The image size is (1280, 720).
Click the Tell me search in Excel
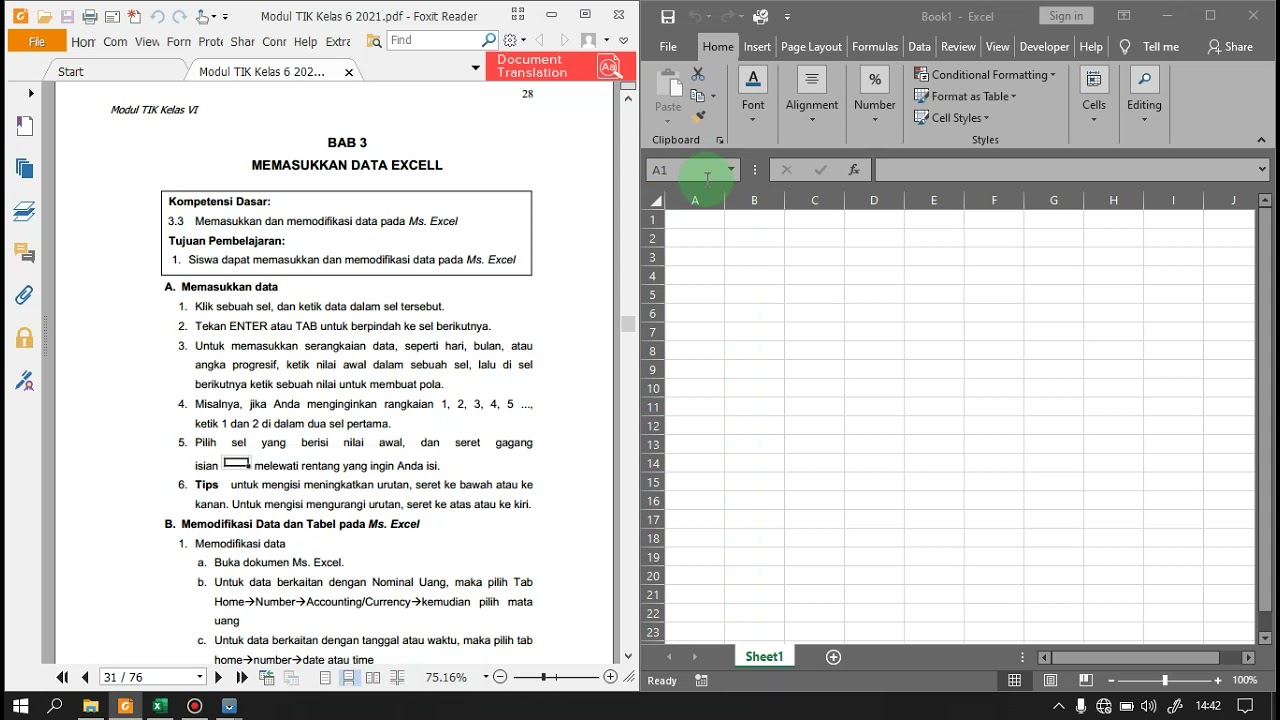1150,47
